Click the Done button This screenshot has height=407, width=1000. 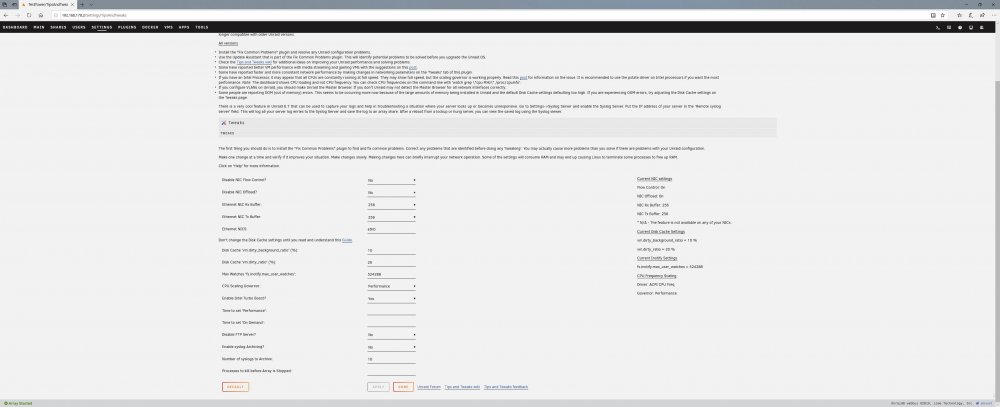coord(403,387)
